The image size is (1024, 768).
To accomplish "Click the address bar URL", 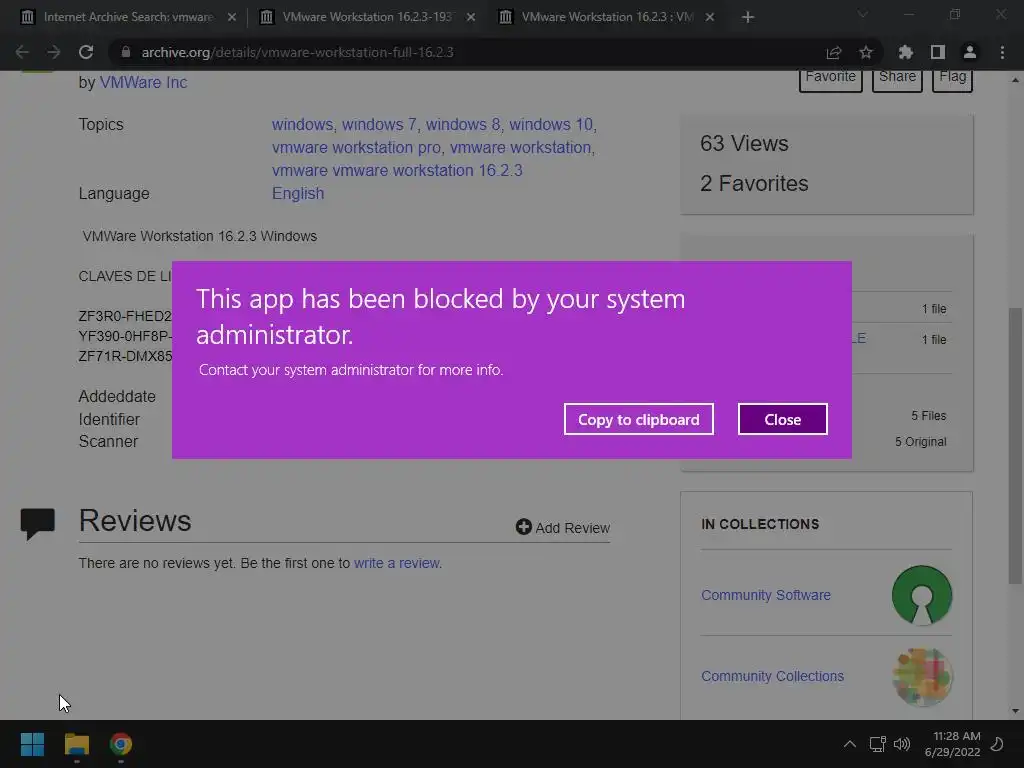I will (x=297, y=52).
